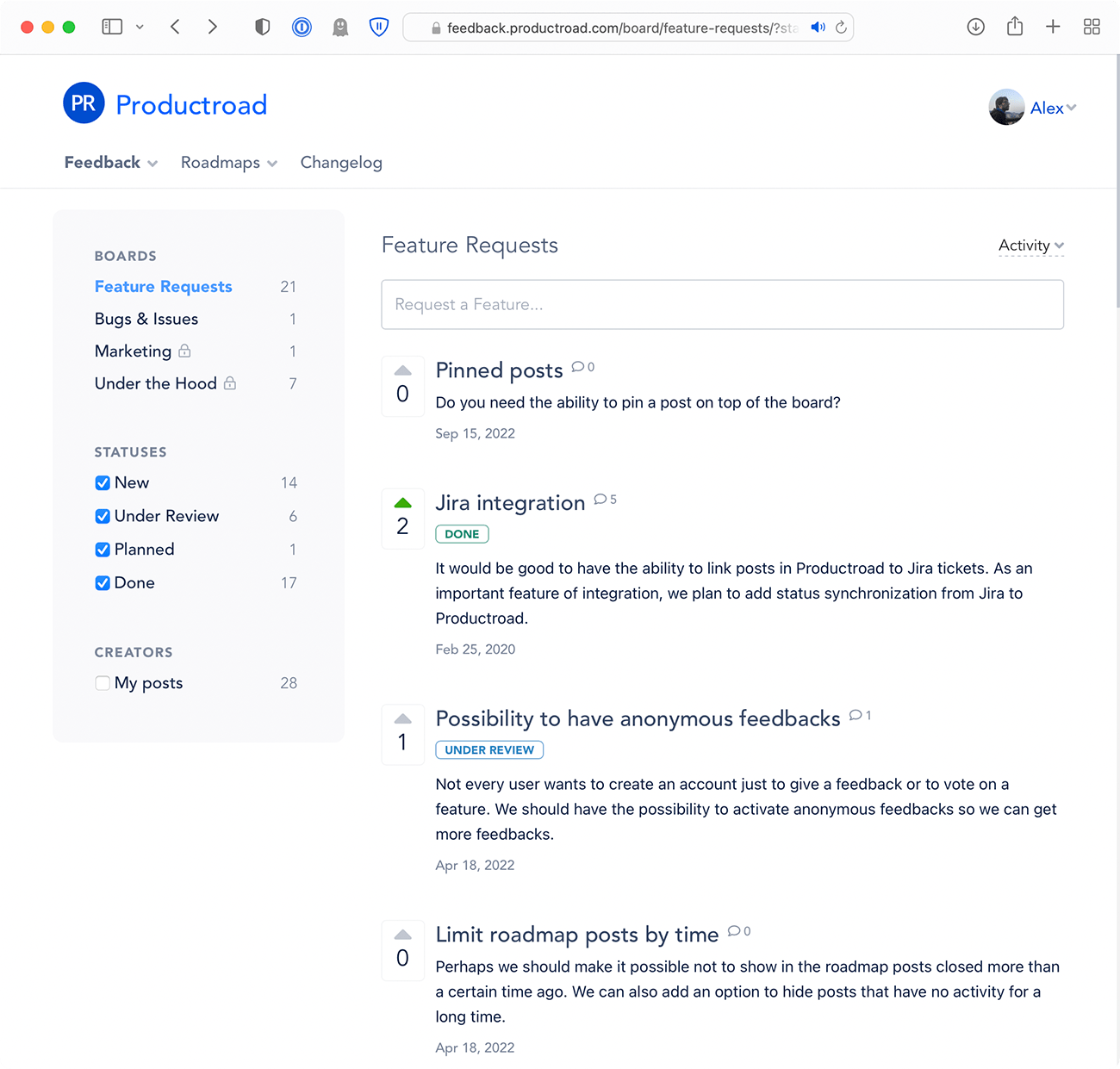Click the UNDER REVIEW status badge
1120x1069 pixels.
489,750
